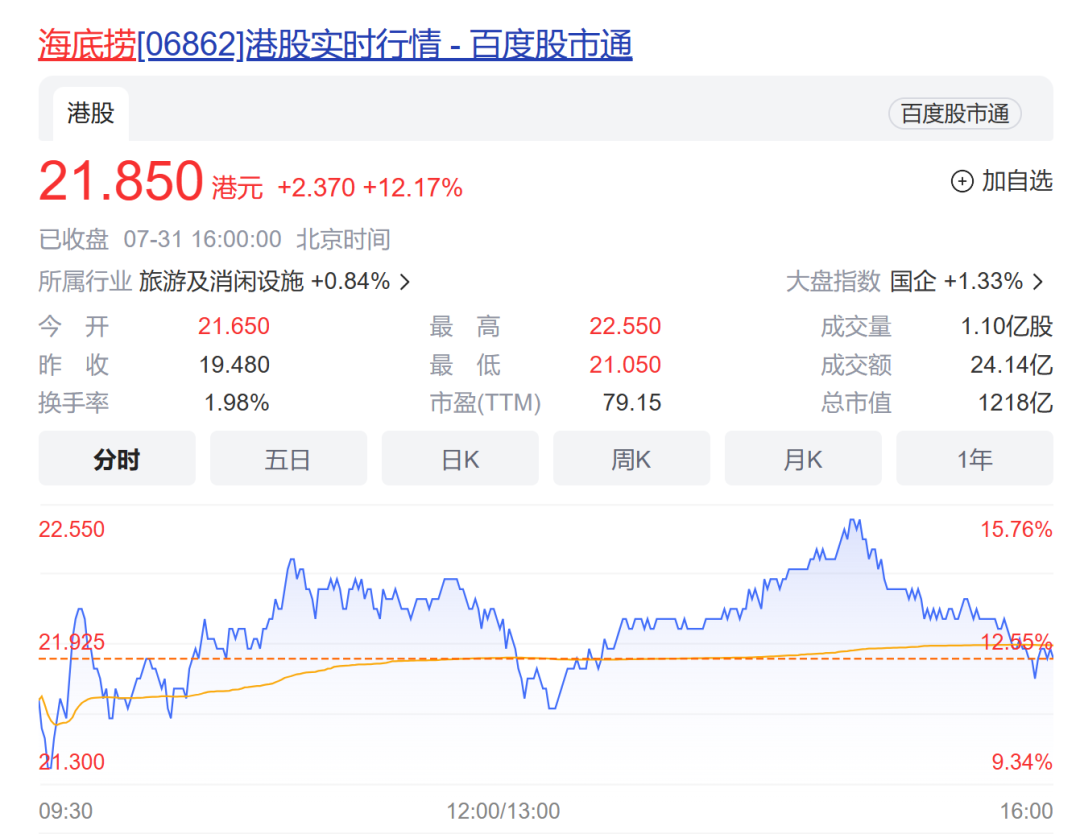Click the afternoon price peak on the chart
The width and height of the screenshot is (1080, 834).
click(x=855, y=521)
